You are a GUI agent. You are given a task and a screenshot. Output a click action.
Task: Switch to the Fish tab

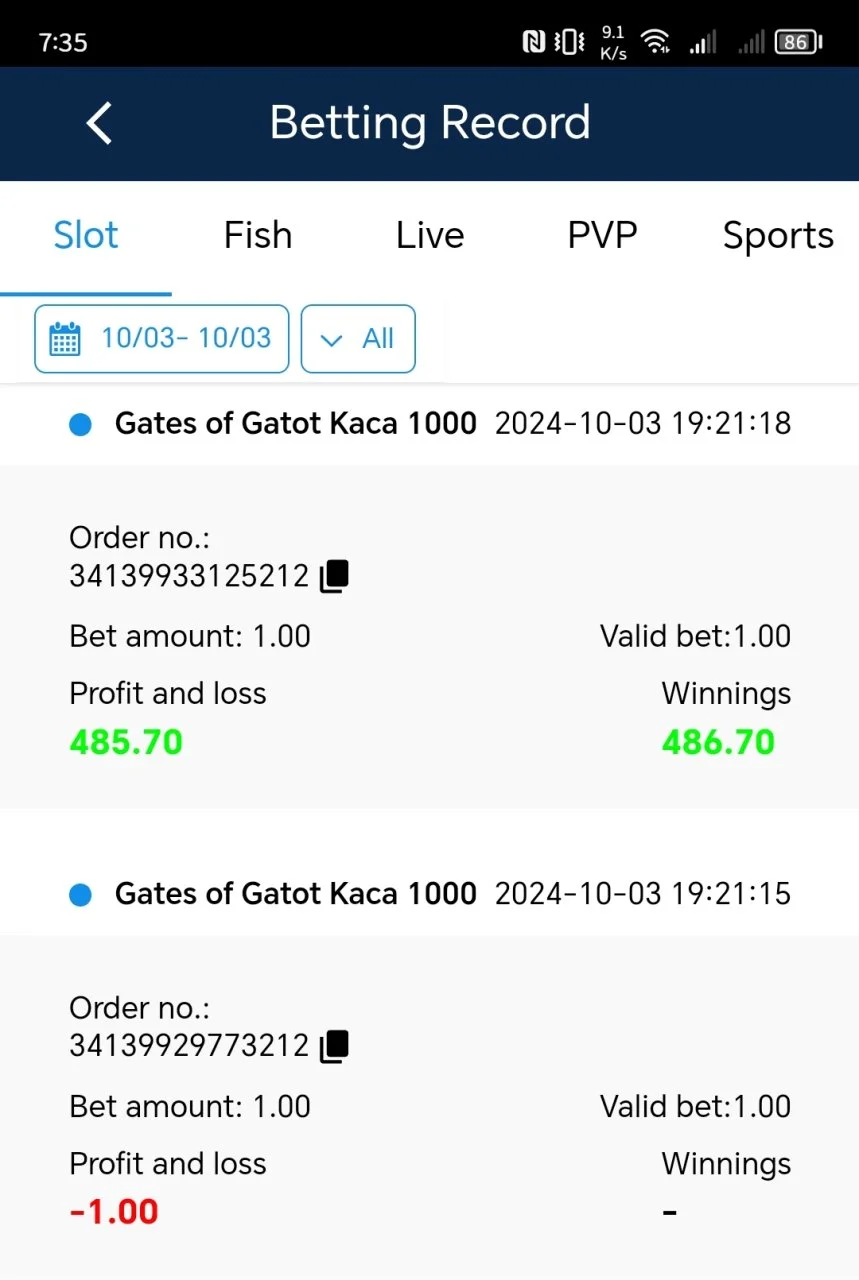[258, 236]
